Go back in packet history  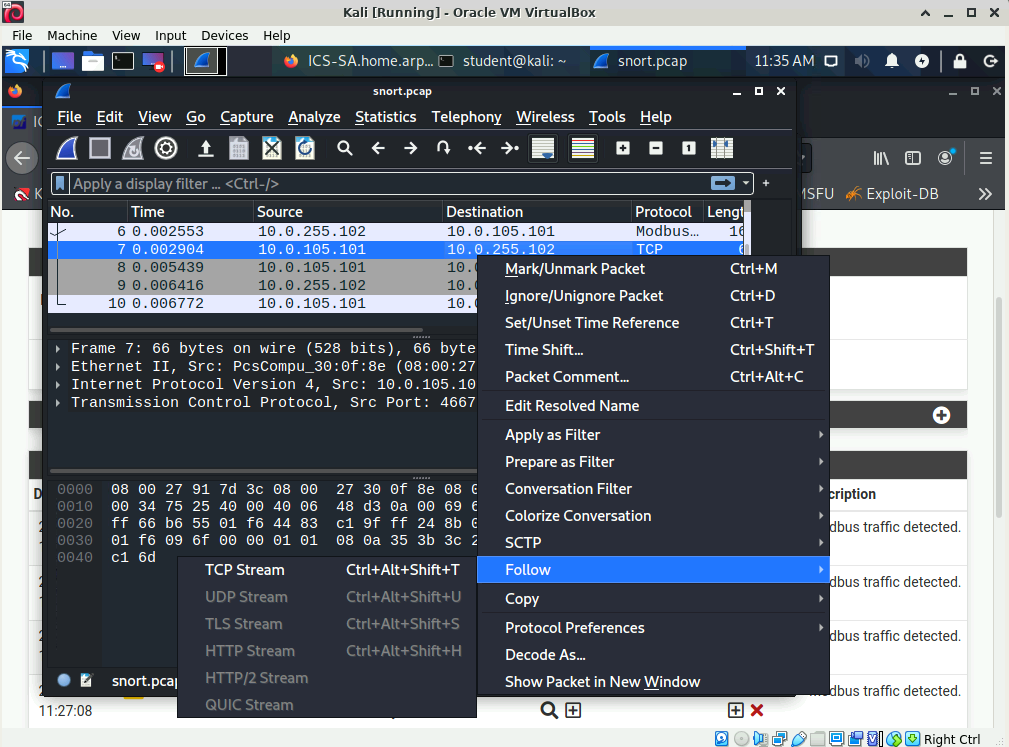point(378,149)
